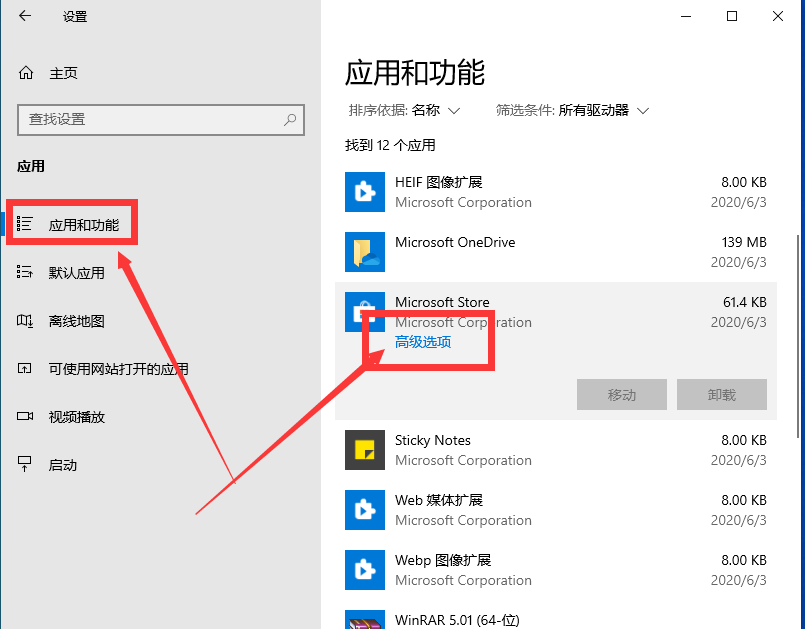Select the Microsoft Store app icon
Screen dimensions: 805x629
point(365,311)
